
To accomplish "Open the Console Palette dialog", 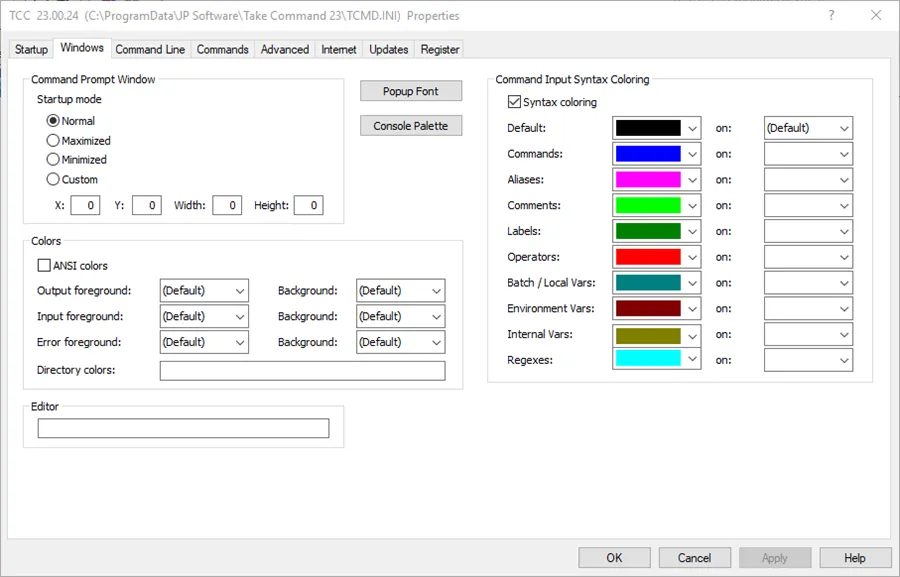I will (x=411, y=125).
